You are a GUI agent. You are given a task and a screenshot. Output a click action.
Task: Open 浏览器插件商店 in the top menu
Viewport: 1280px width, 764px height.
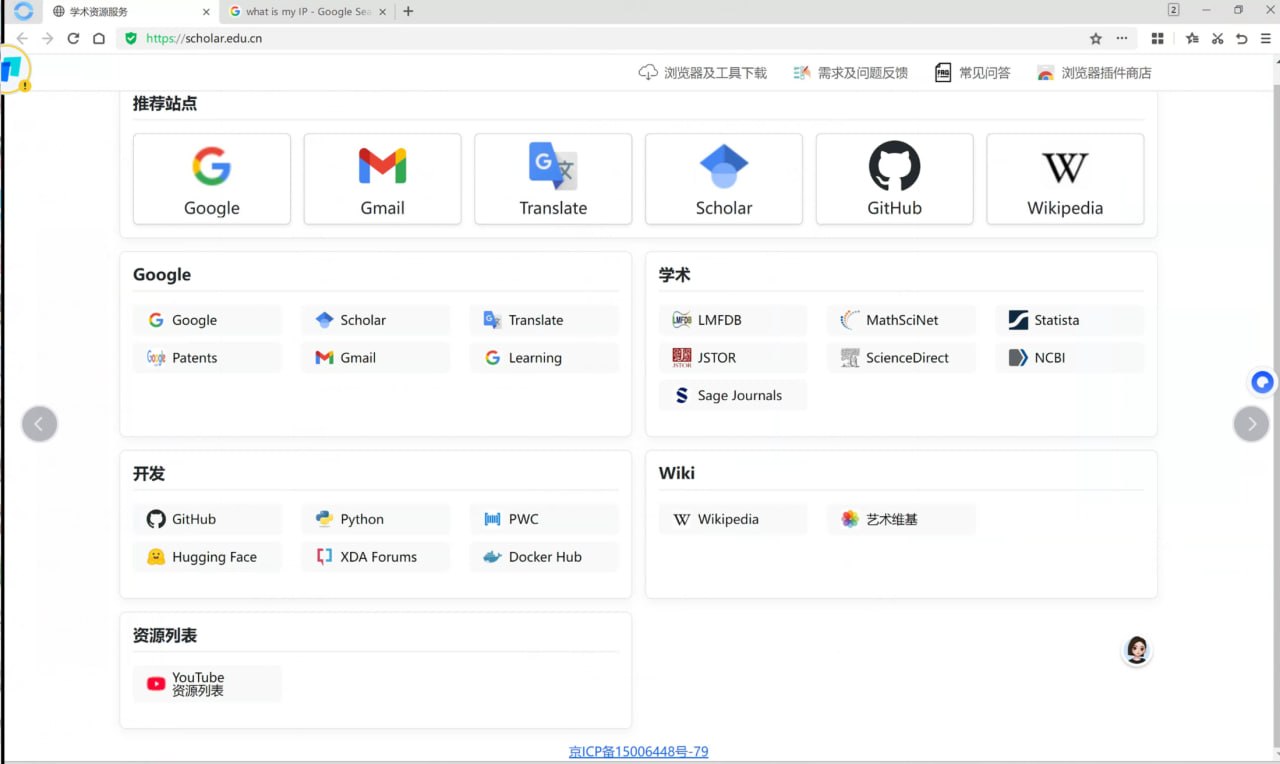pos(1094,73)
